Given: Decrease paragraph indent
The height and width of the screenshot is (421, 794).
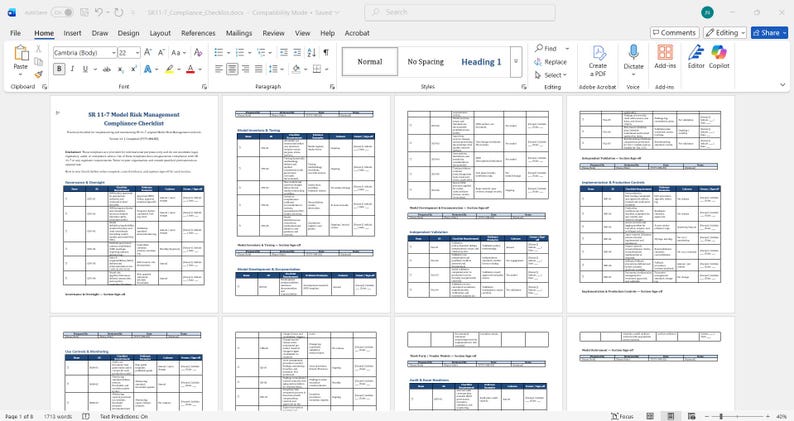Looking at the screenshot, I should 284,52.
